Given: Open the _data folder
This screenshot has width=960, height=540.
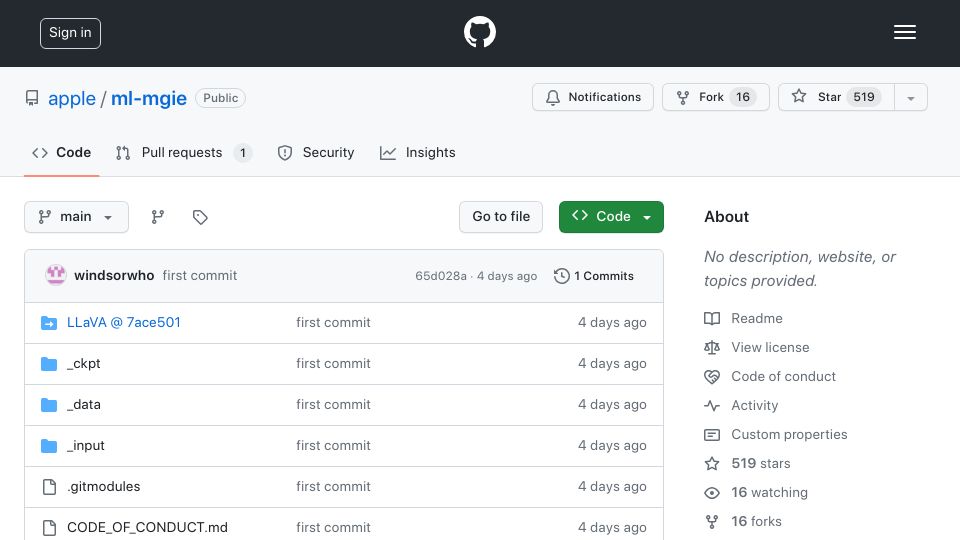Looking at the screenshot, I should point(84,405).
